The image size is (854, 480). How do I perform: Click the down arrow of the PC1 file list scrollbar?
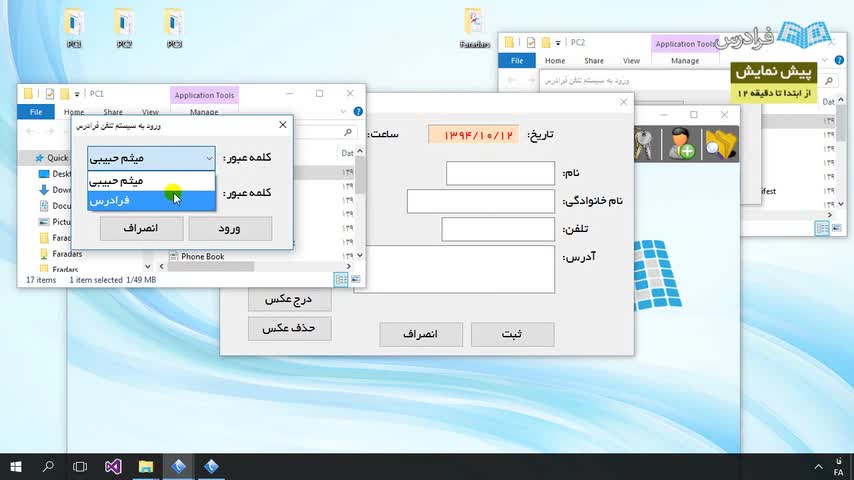click(x=359, y=255)
